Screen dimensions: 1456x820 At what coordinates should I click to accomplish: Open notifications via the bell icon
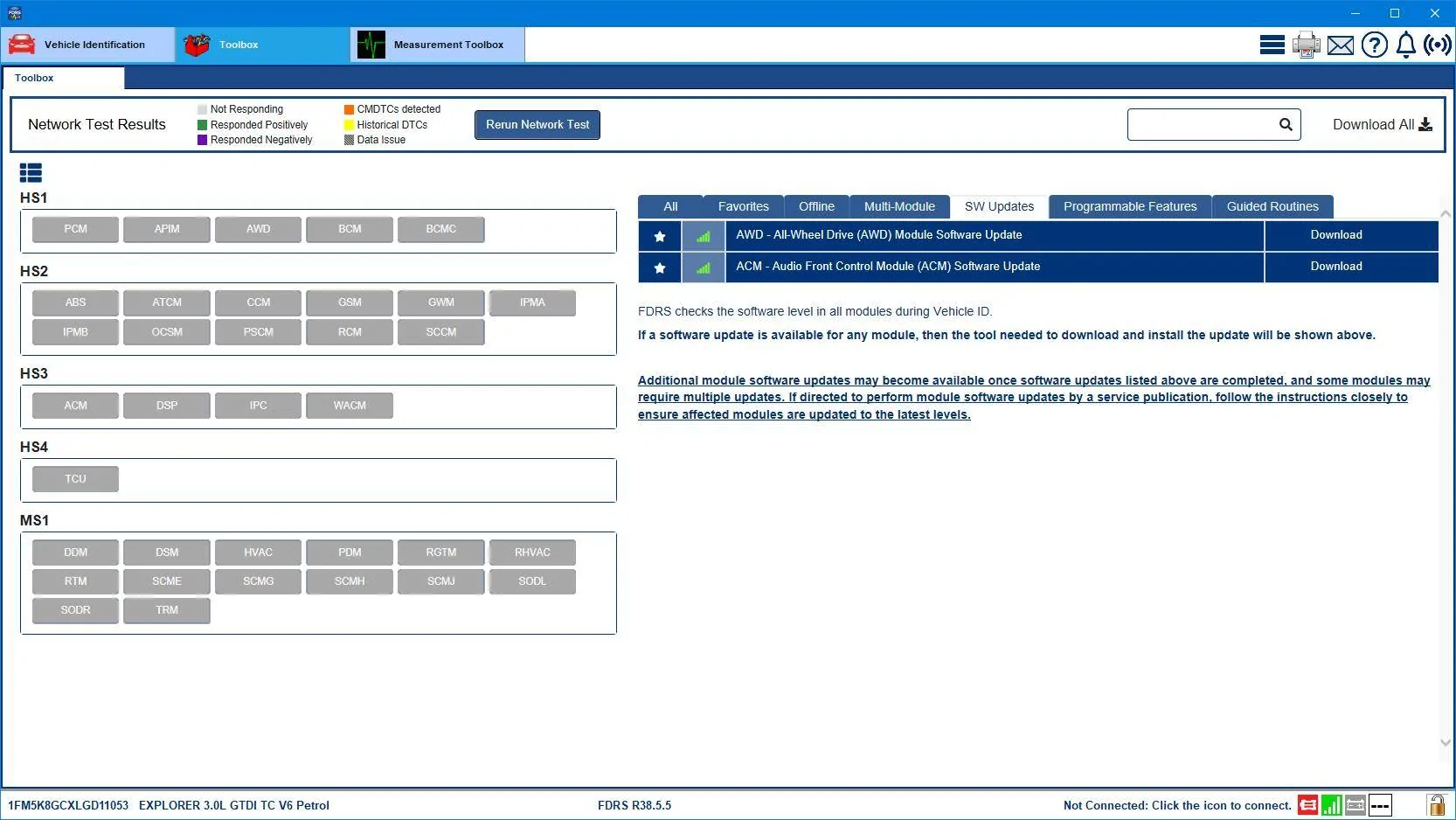(x=1406, y=45)
